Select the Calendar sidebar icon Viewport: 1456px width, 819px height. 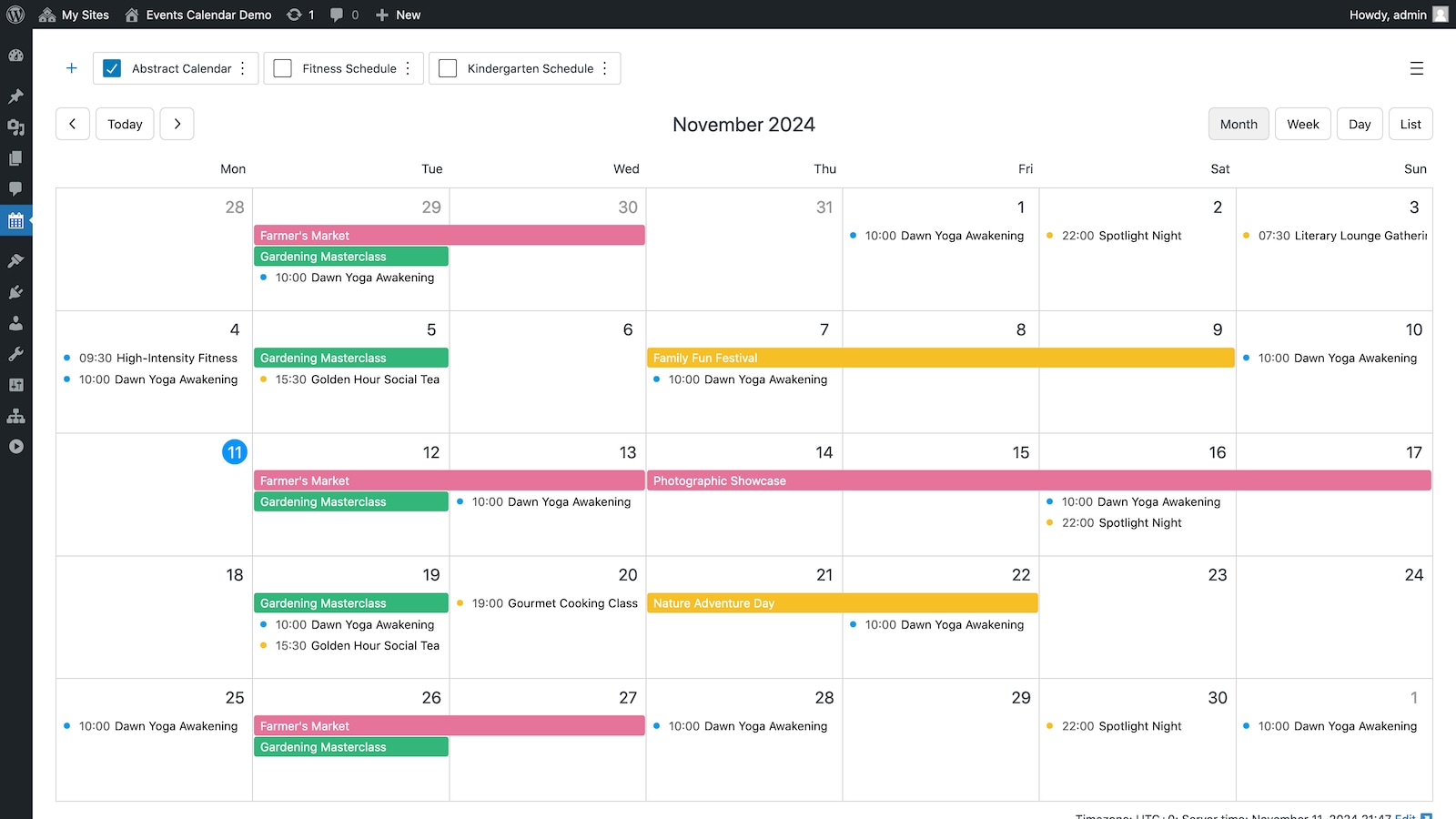coord(15,220)
